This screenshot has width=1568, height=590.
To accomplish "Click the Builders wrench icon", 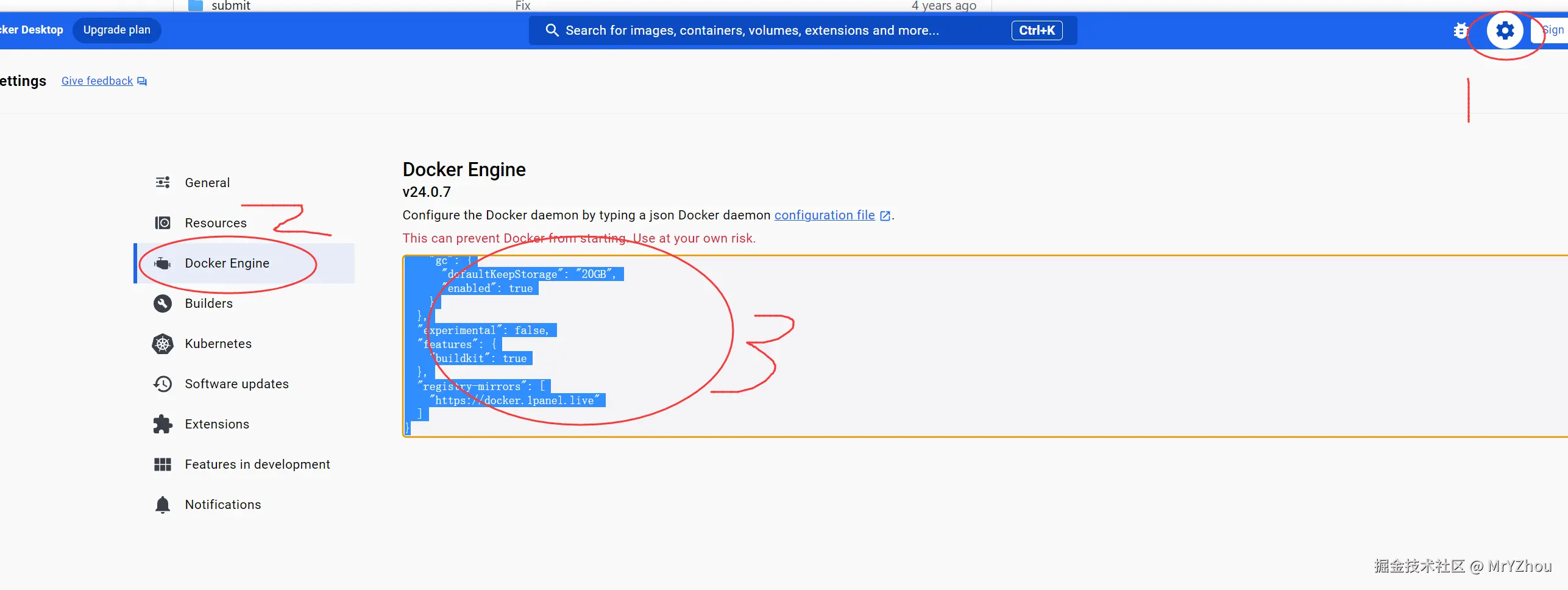I will point(163,303).
